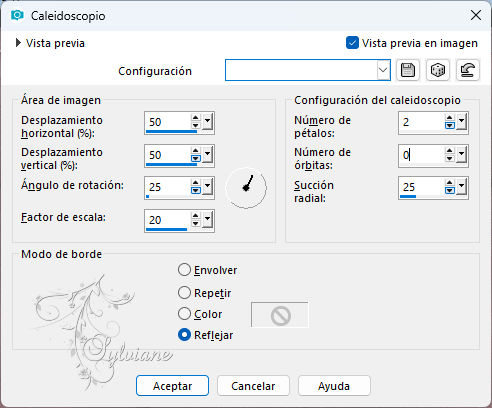
Task: Click the Cancelar button
Action: [x=253, y=386]
